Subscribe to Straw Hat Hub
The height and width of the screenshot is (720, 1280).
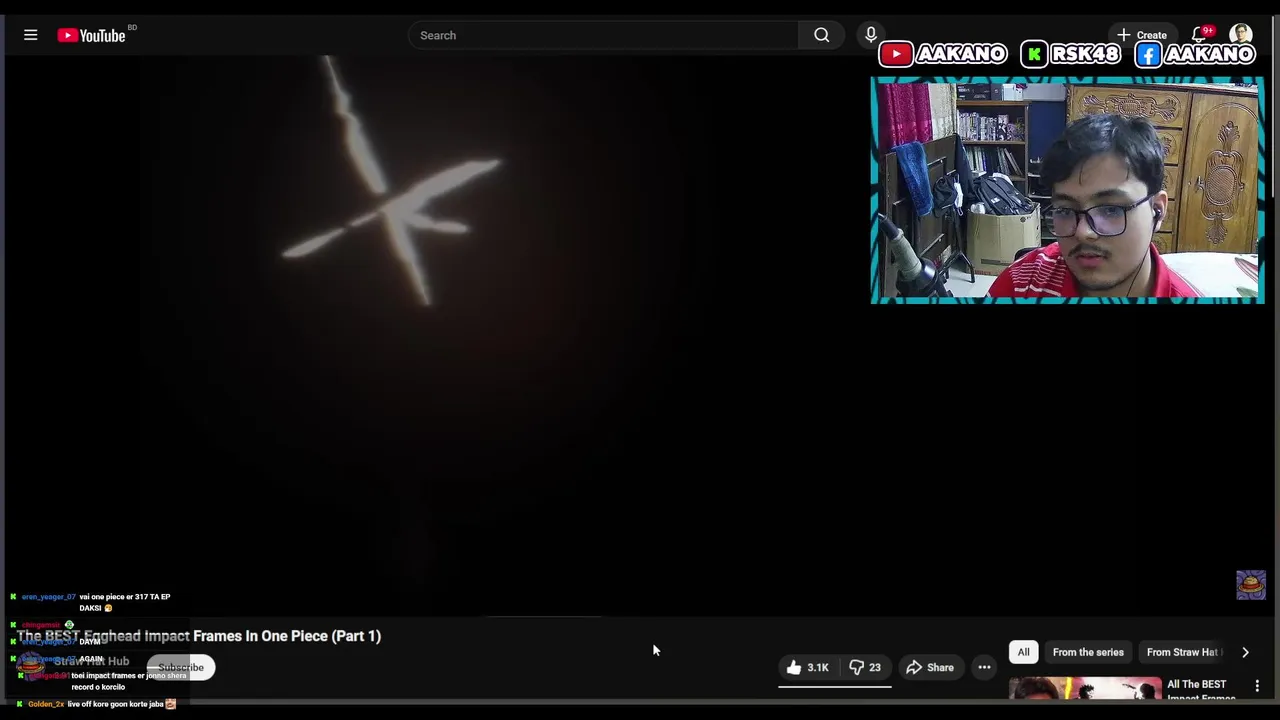click(x=181, y=667)
